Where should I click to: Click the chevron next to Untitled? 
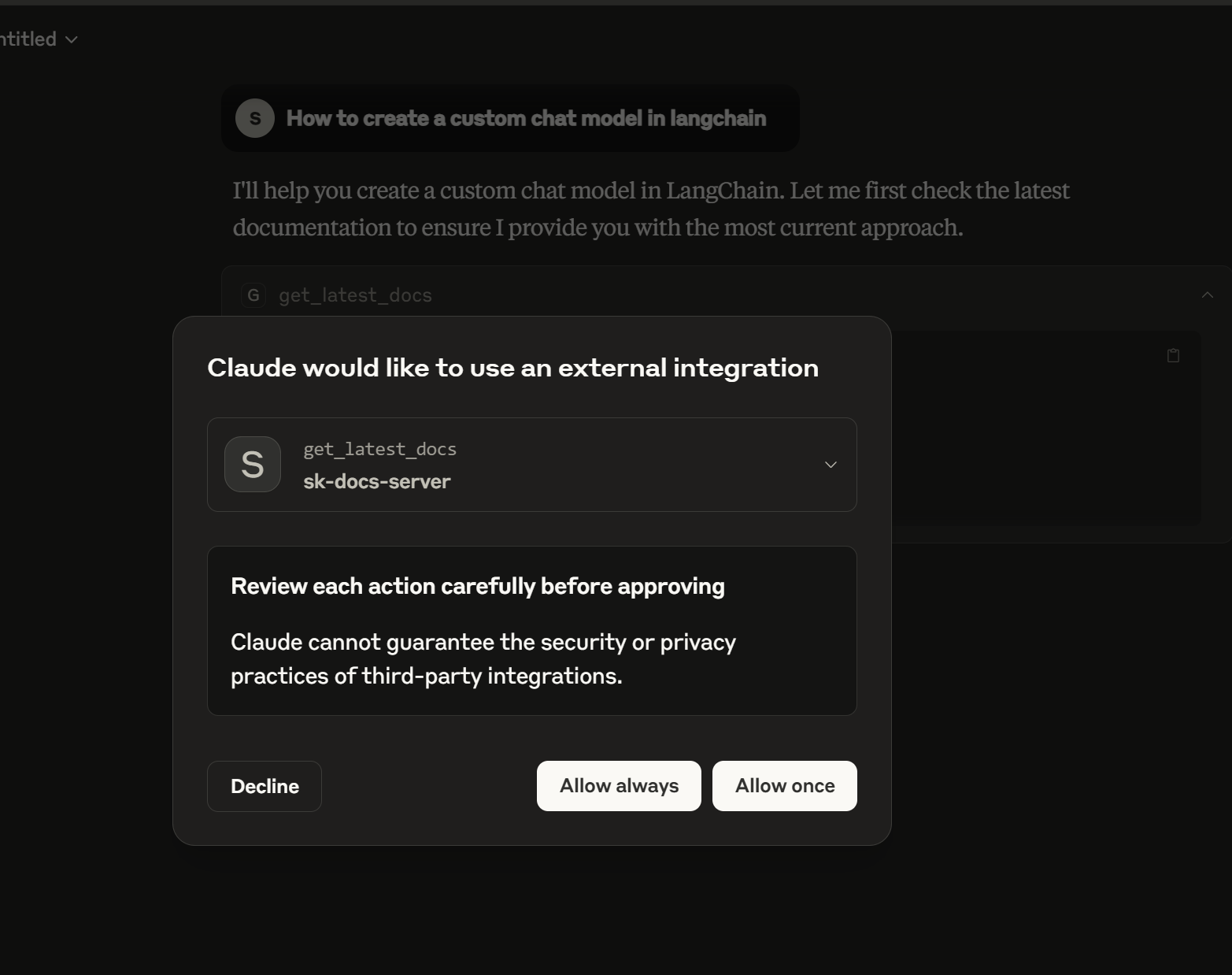71,39
